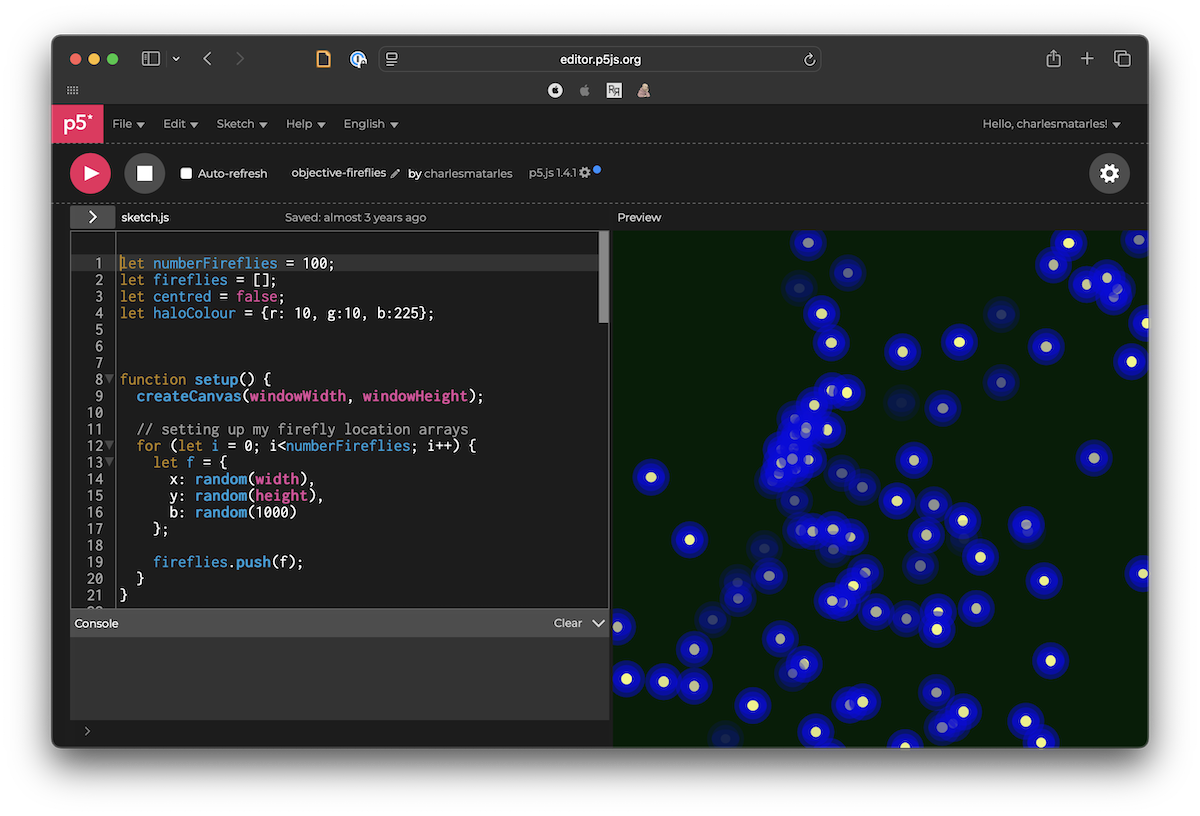Show browser tab overview icon
This screenshot has height=816, width=1200.
click(x=1122, y=58)
